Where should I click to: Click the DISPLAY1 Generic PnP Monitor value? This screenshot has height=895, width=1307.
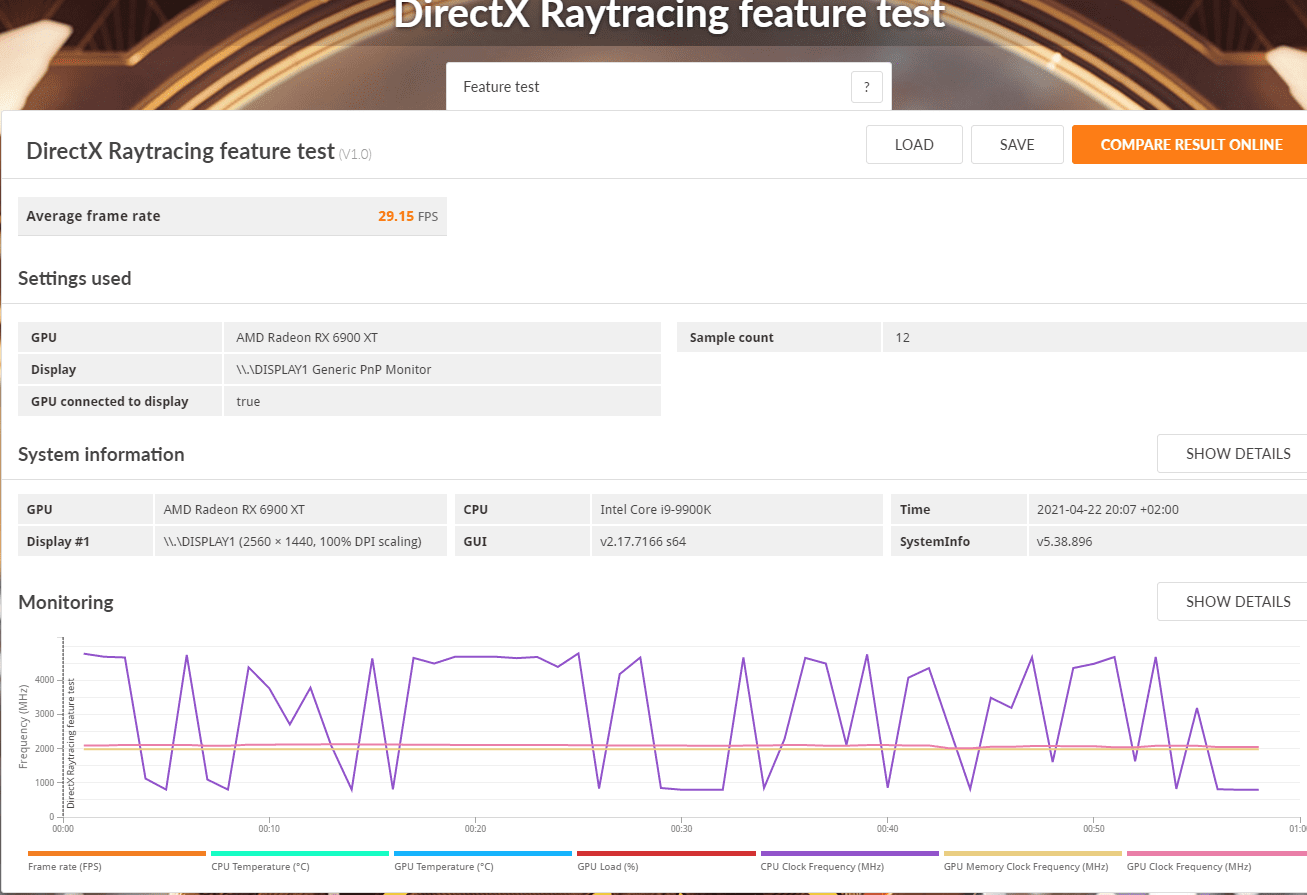(334, 370)
